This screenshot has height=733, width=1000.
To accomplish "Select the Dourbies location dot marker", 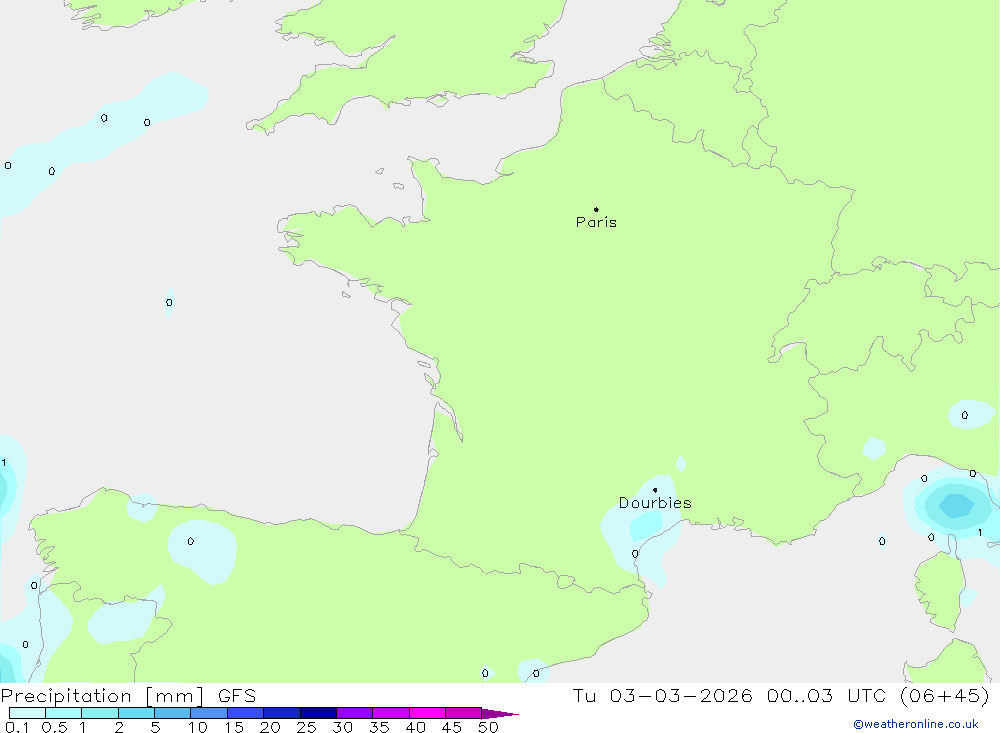I will pyautogui.click(x=655, y=490).
